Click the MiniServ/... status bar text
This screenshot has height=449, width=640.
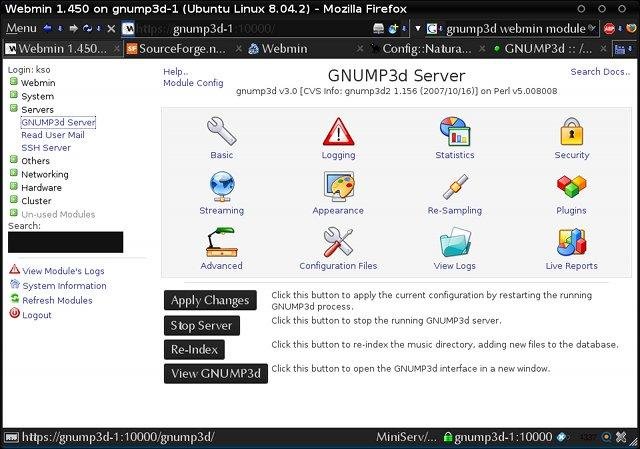pos(406,437)
